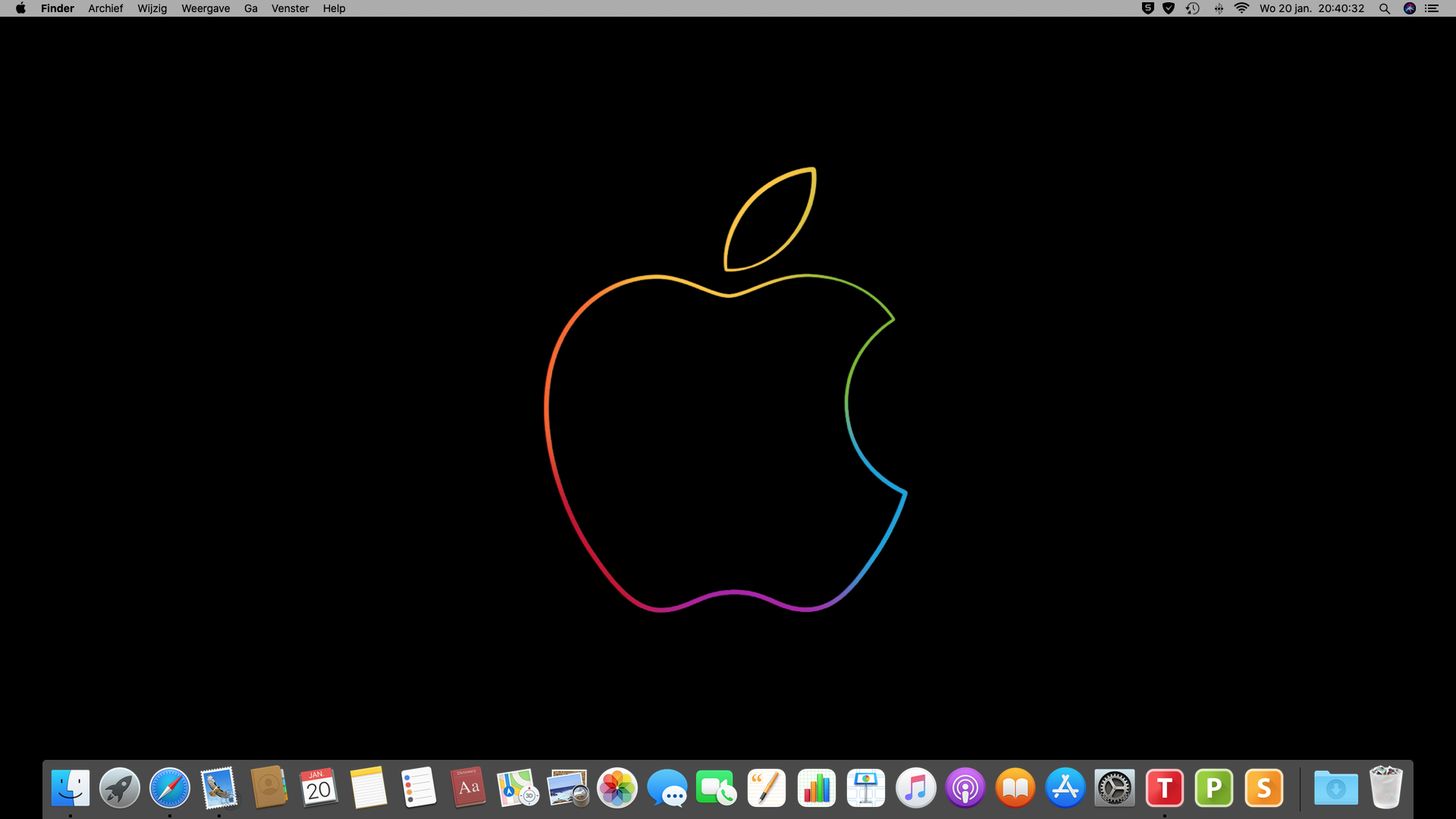Open Spotlight search
The image size is (1456, 819).
click(1385, 8)
